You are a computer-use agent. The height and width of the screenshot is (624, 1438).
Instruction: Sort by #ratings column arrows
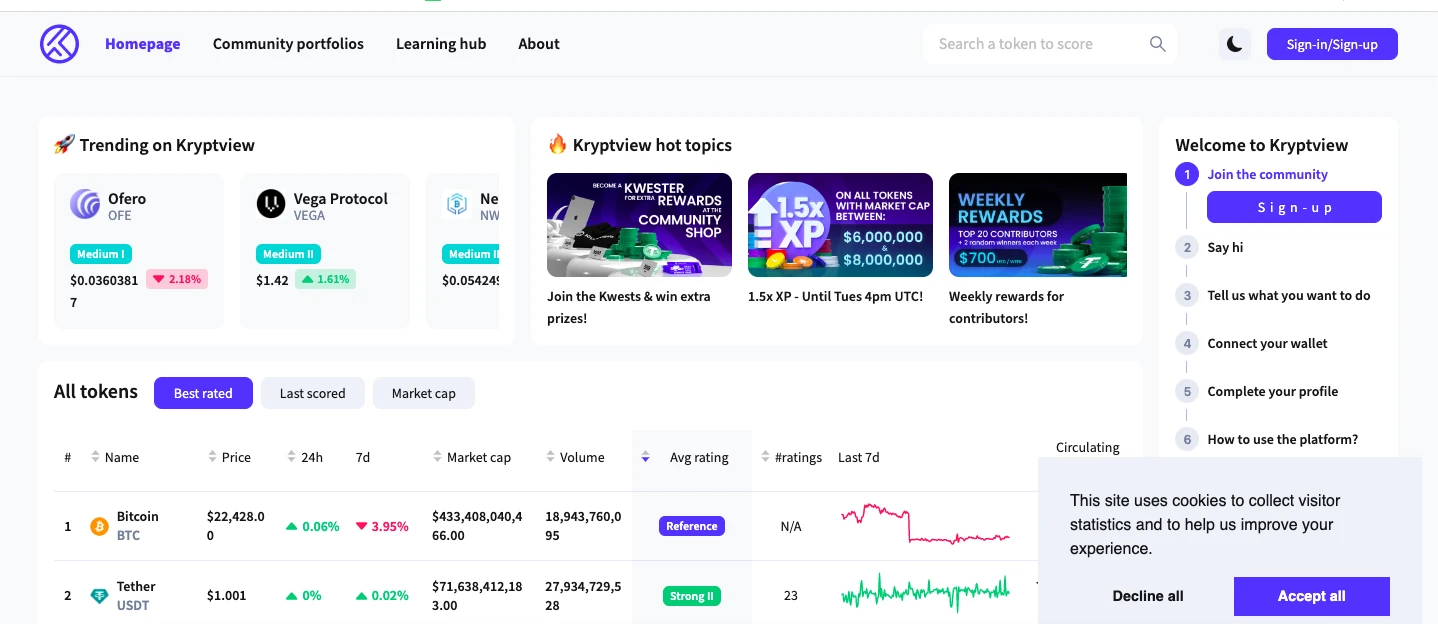click(x=766, y=457)
